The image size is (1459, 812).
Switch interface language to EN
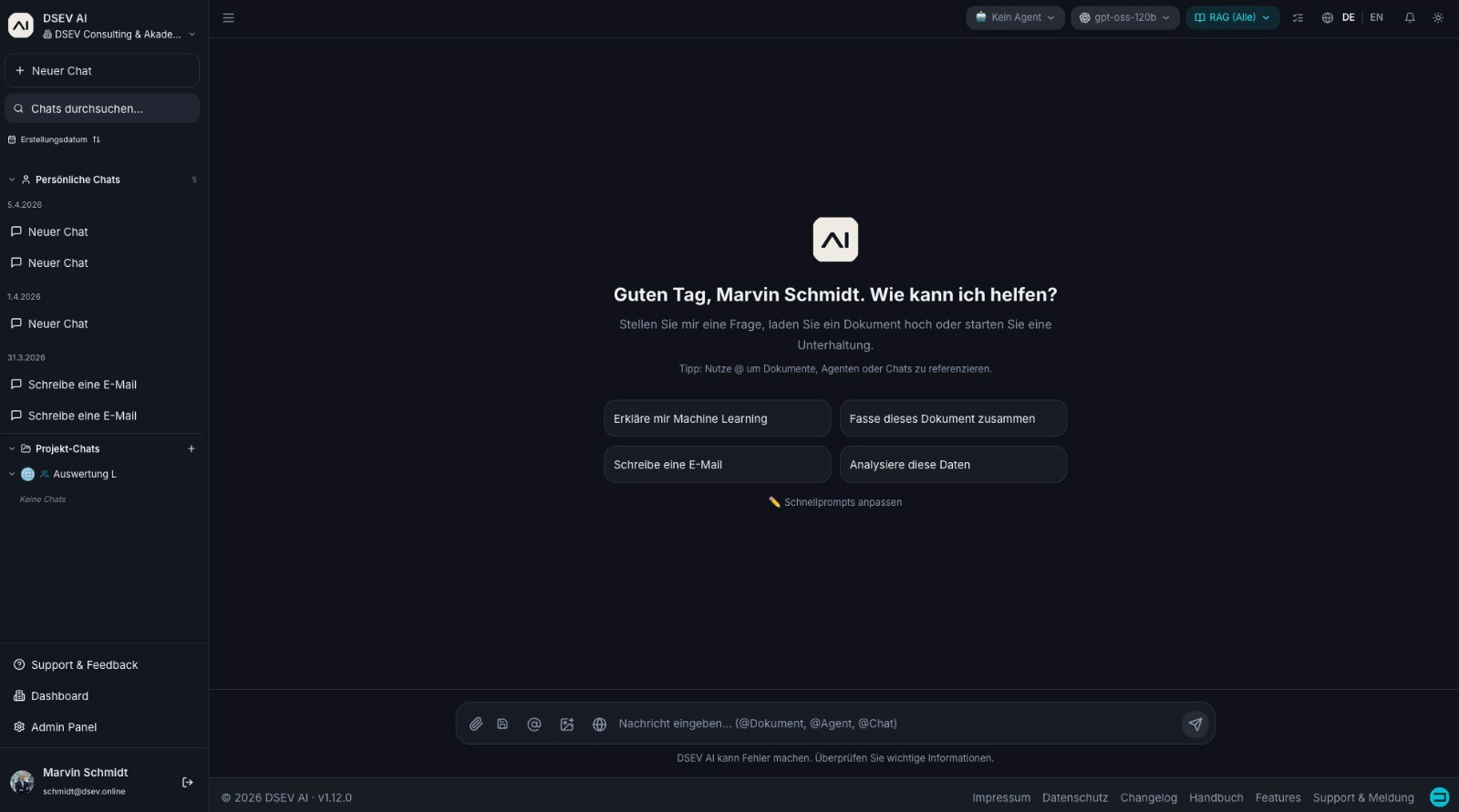click(x=1377, y=17)
